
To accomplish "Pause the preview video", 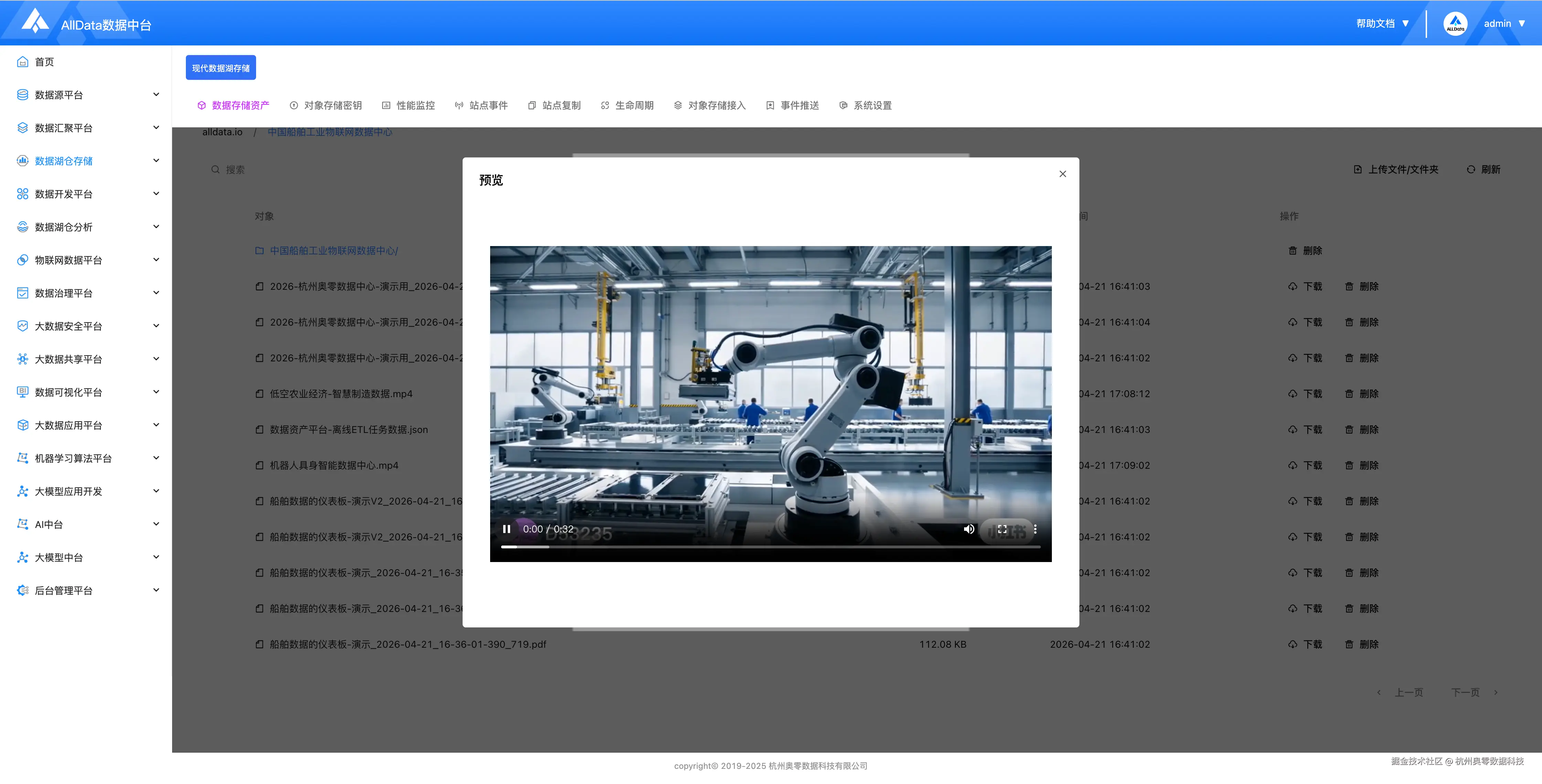I will (x=506, y=529).
